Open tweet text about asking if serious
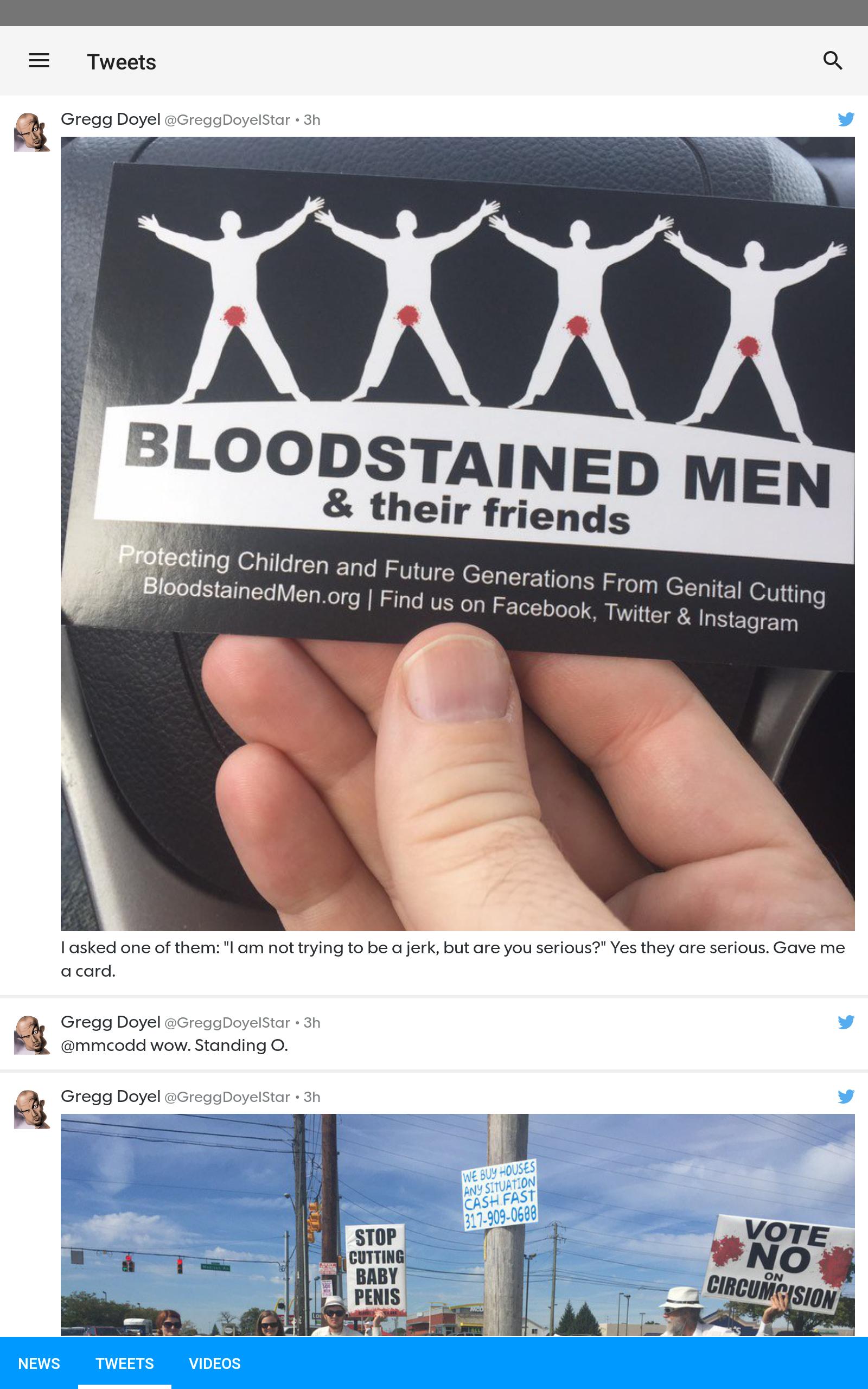This screenshot has height=1389, width=868. [x=453, y=959]
